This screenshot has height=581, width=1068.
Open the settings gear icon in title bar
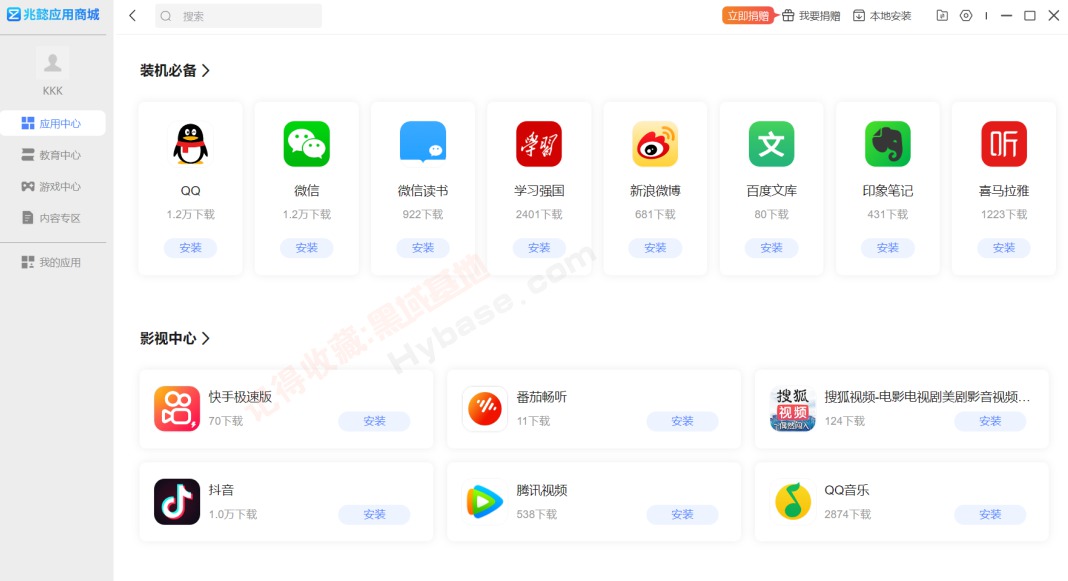click(966, 16)
